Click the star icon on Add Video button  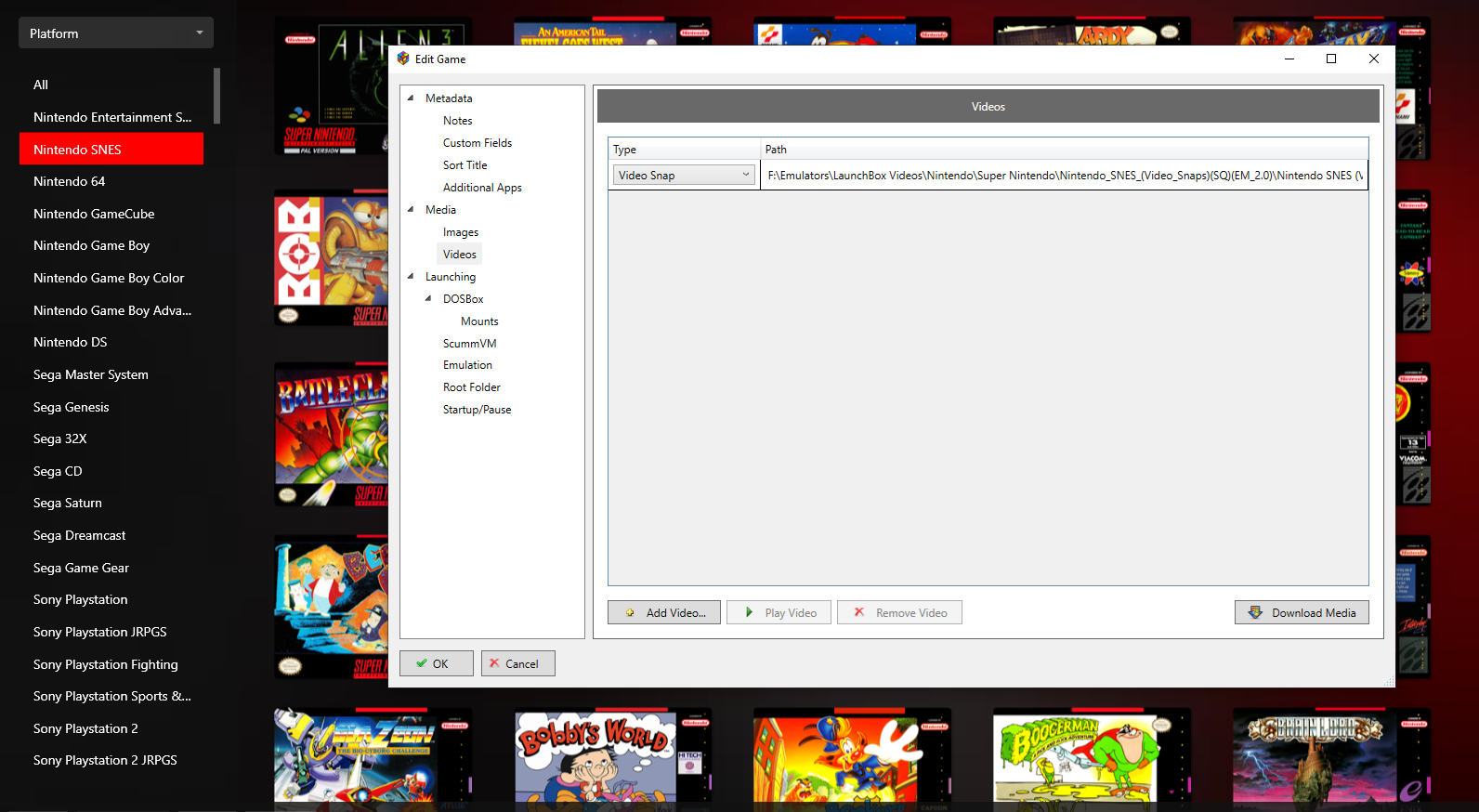[x=630, y=613]
